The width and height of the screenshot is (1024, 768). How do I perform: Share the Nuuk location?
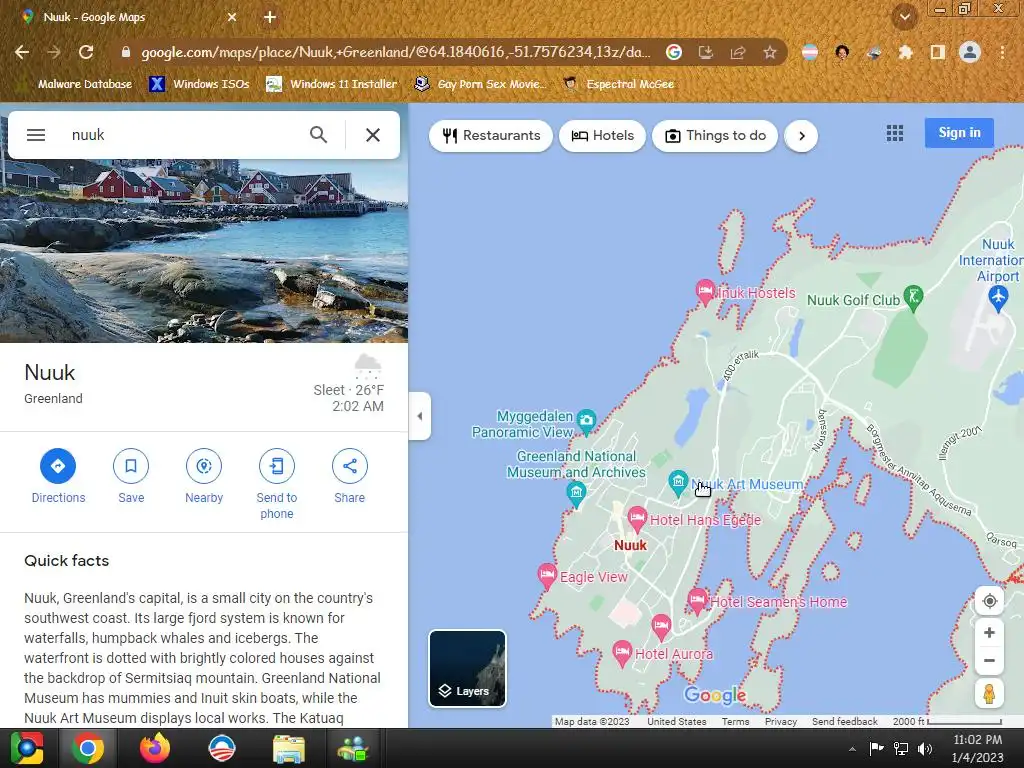(x=349, y=477)
